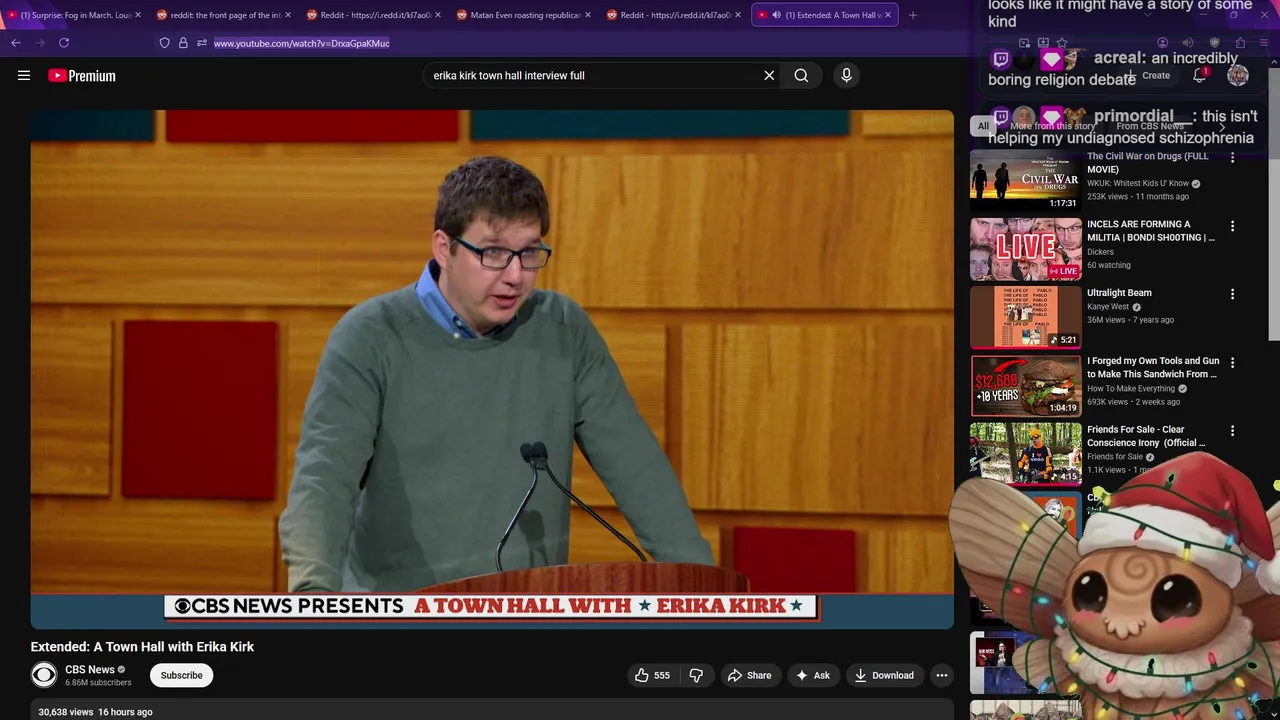Open options menu for Incels Are Forming a Militia

click(1232, 226)
